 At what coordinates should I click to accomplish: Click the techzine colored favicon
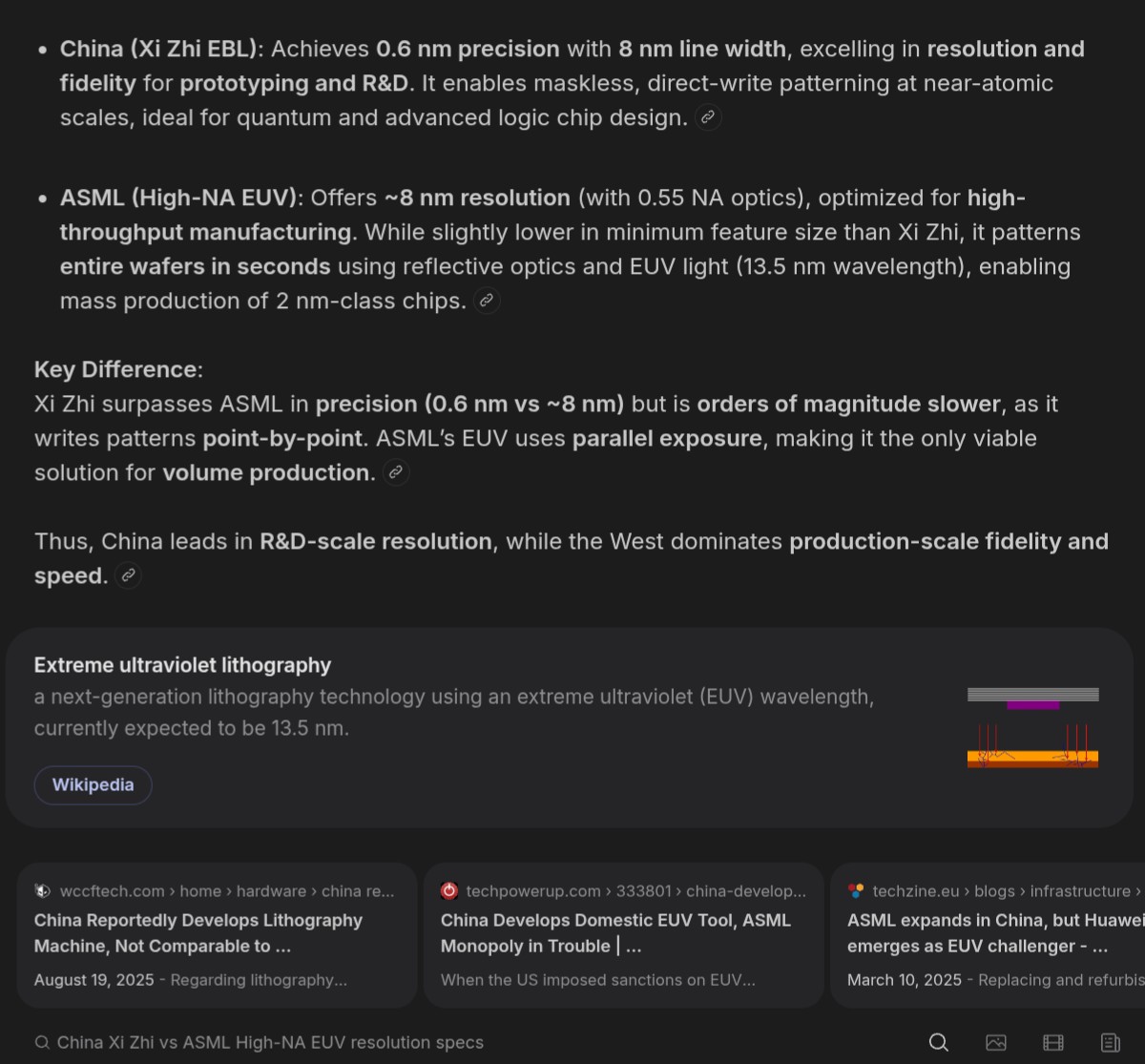(856, 890)
